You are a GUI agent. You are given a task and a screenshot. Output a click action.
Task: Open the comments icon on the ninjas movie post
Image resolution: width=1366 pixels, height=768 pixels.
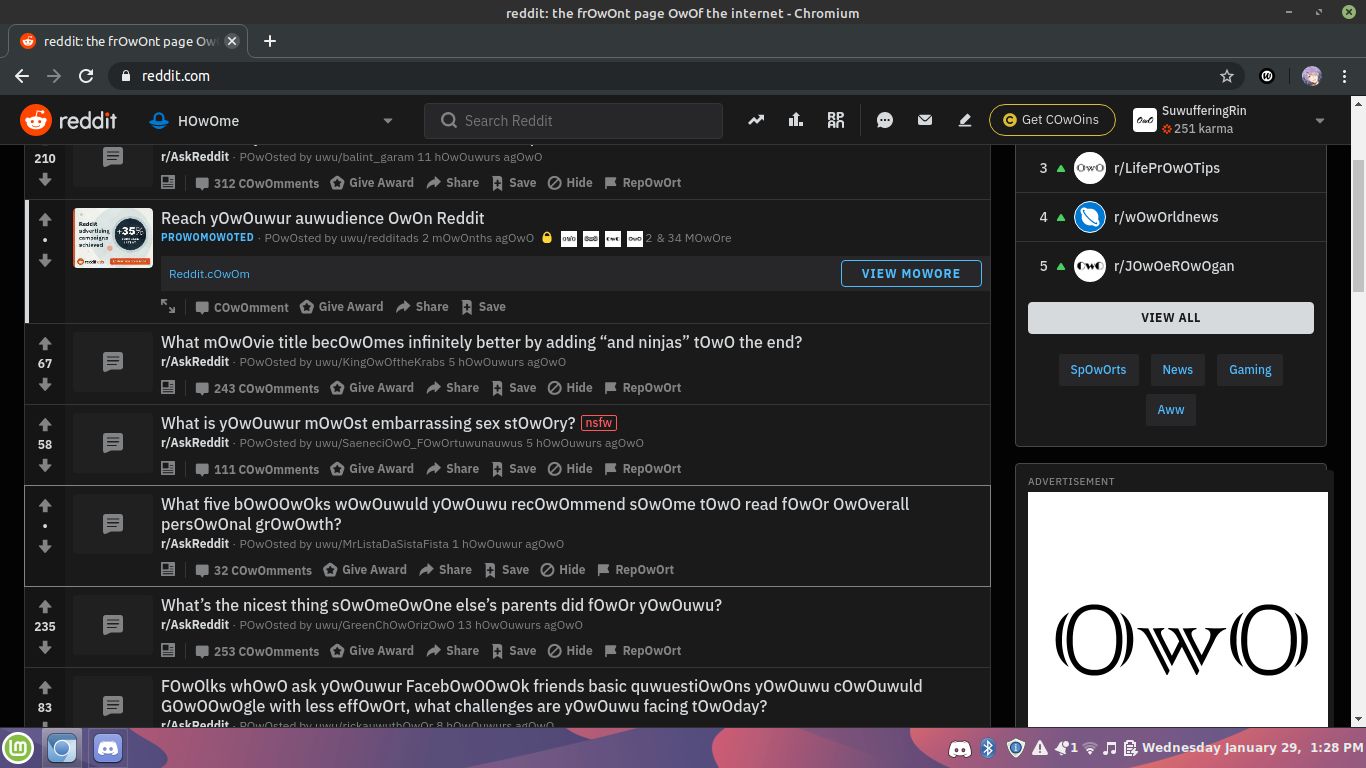113,361
